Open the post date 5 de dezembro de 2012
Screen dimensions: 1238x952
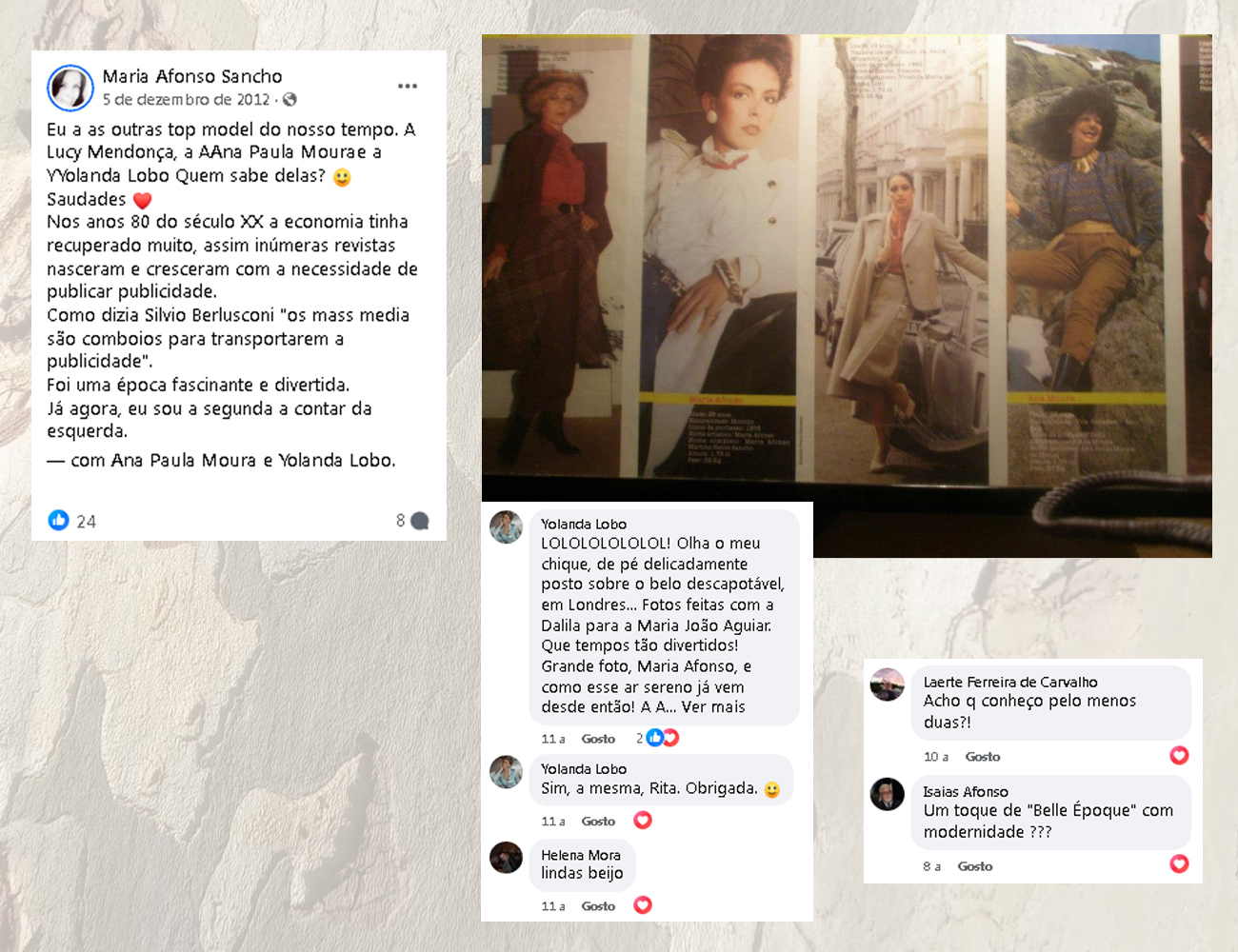click(x=187, y=99)
